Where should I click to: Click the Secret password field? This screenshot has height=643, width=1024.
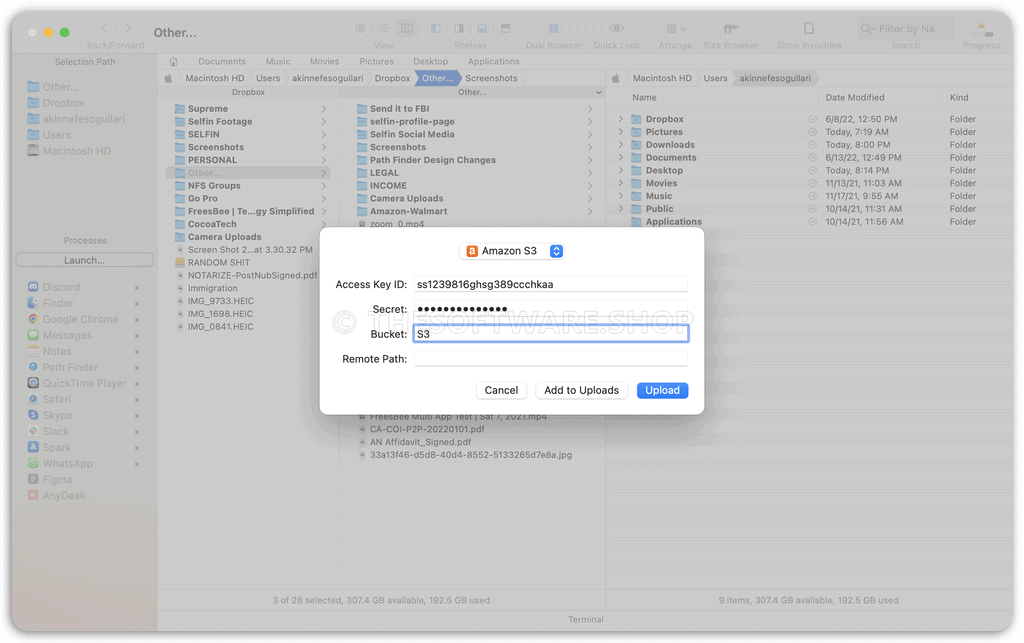point(551,309)
